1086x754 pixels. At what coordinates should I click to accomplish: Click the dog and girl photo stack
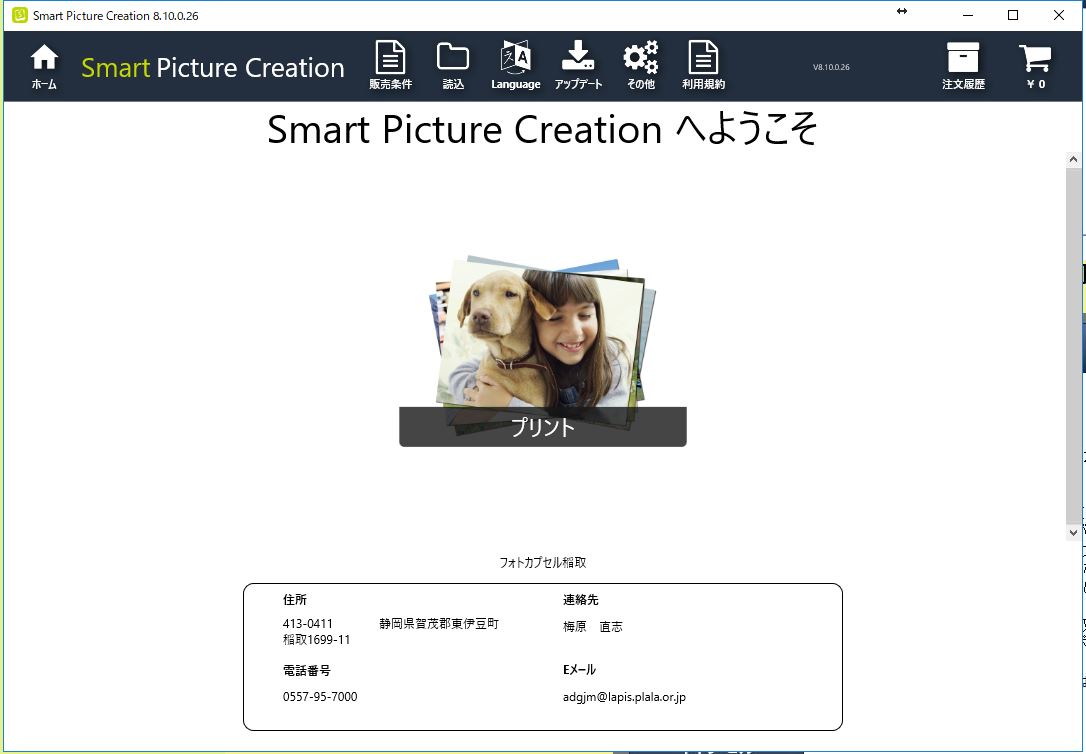click(x=542, y=335)
